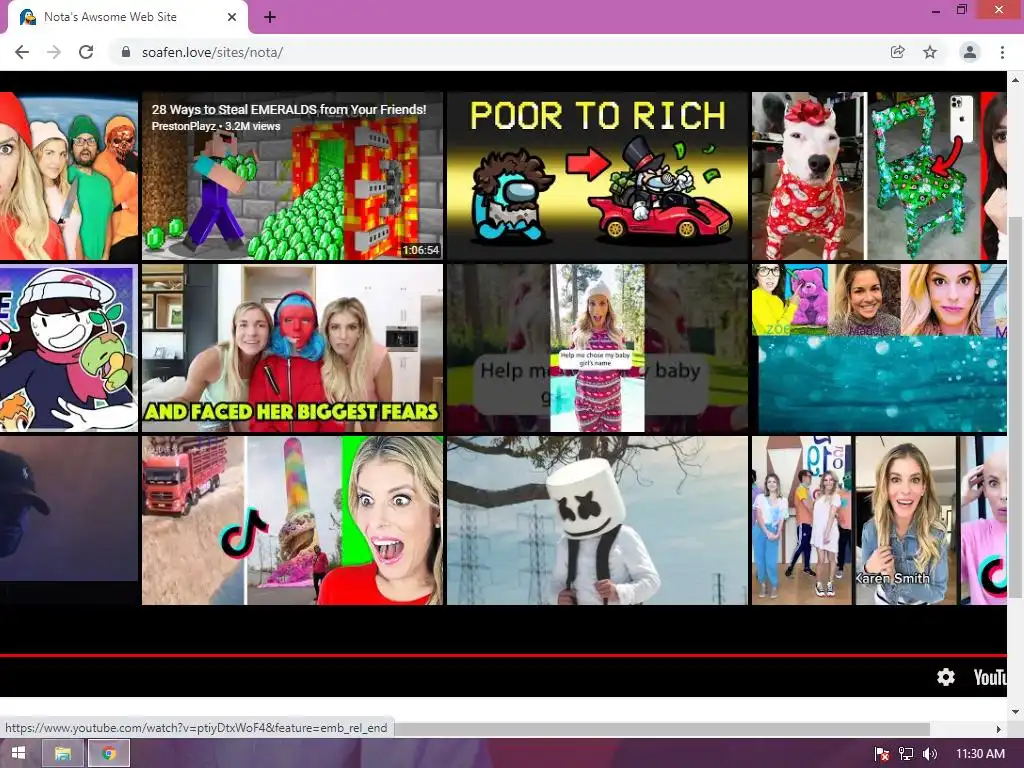1024x768 pixels.
Task: Open the AND FACED HER BIGGEST FEARS video
Action: [x=292, y=348]
